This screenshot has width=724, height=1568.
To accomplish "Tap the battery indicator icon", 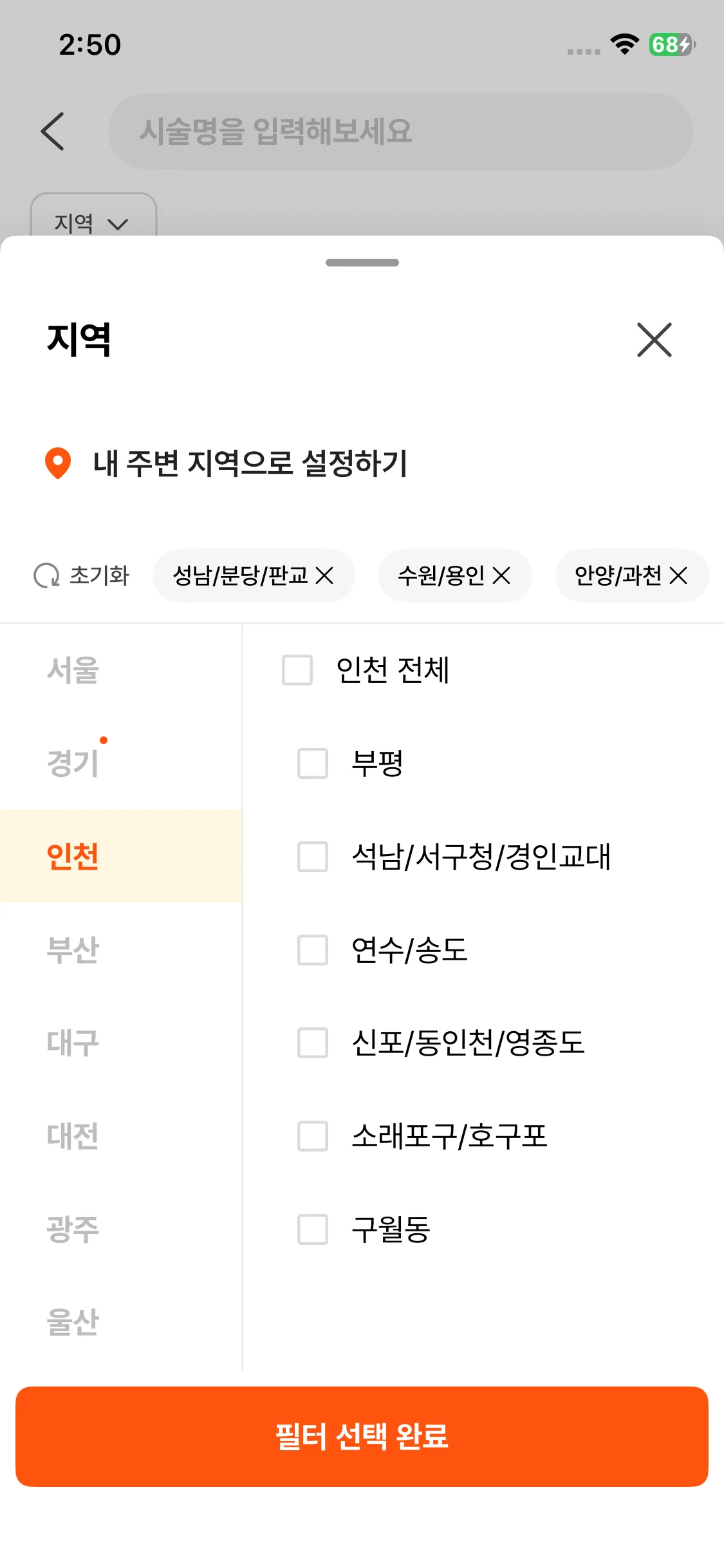I will [671, 44].
